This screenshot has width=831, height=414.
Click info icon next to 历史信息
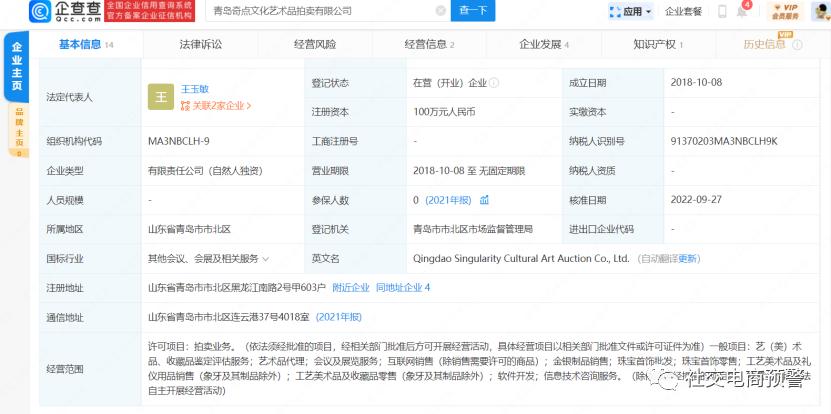[797, 45]
